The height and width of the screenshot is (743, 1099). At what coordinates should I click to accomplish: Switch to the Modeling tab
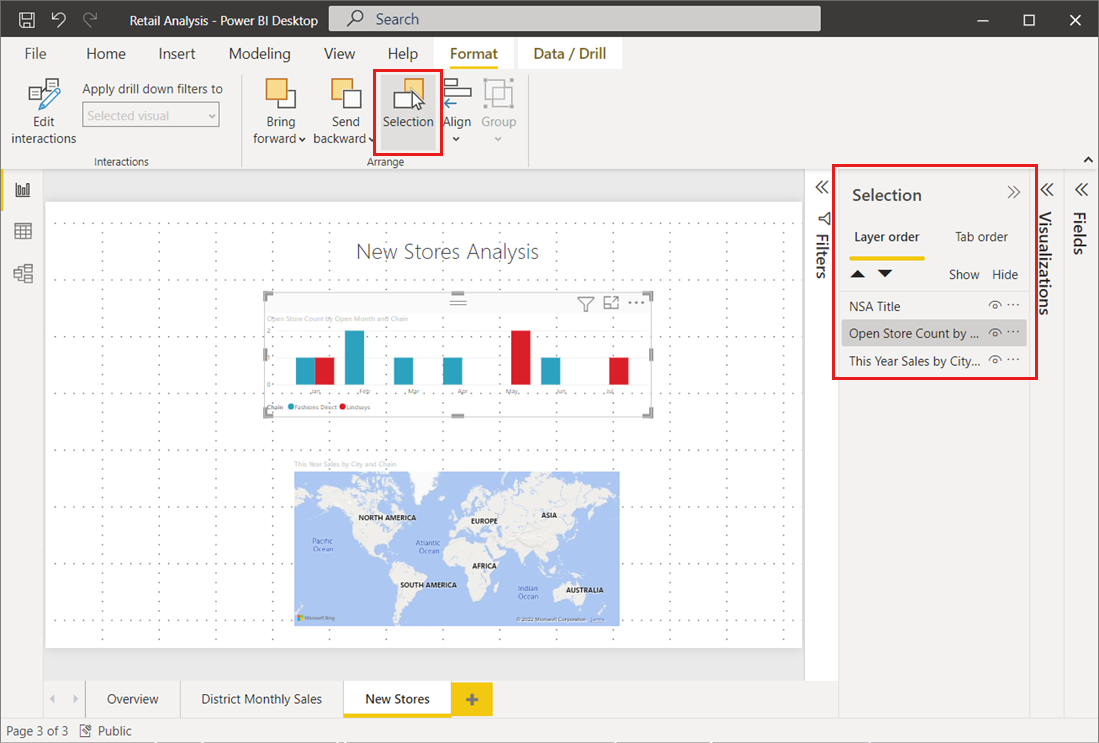coord(259,54)
